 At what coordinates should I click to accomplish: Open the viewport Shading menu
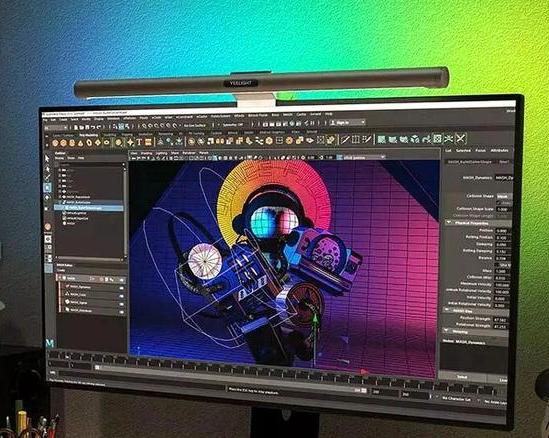pyautogui.click(x=146, y=153)
